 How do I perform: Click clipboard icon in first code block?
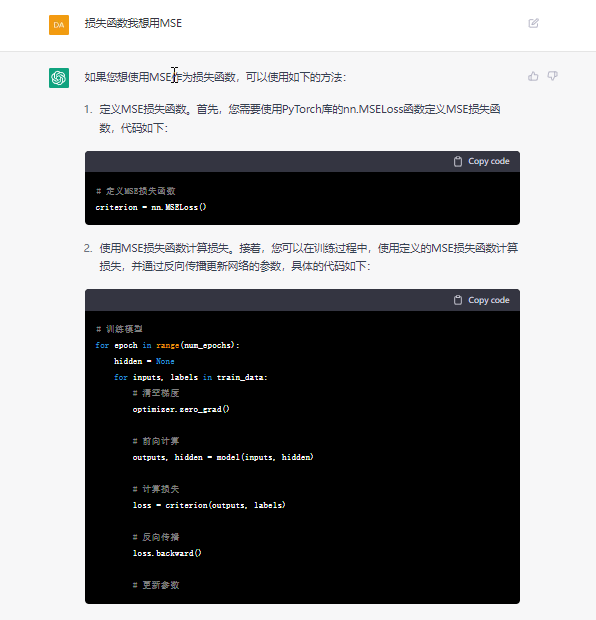(458, 161)
